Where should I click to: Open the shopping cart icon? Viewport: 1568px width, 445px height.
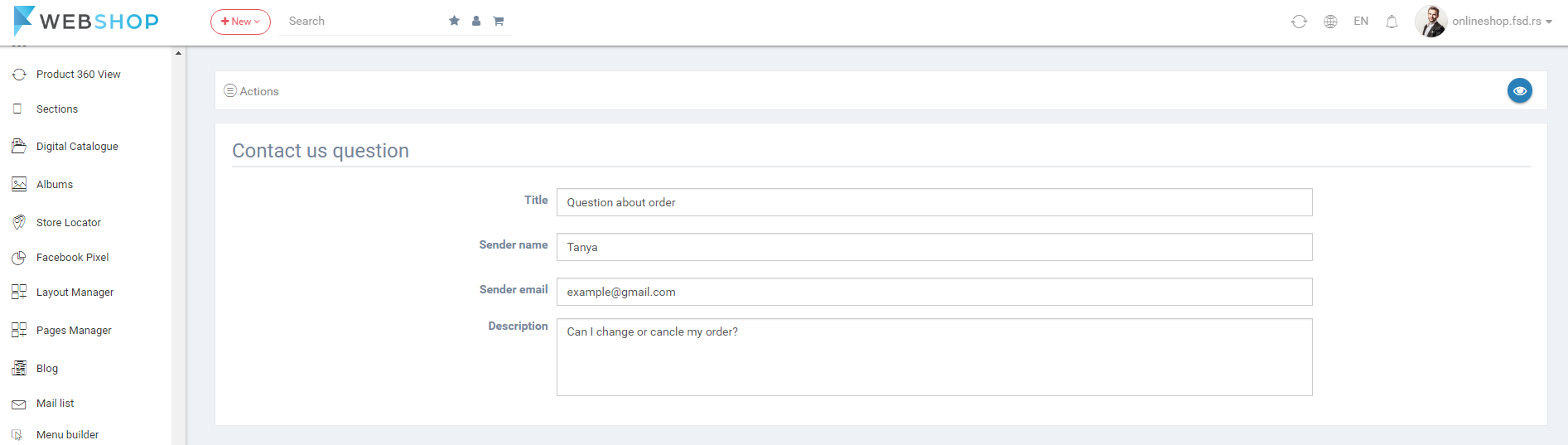point(499,21)
